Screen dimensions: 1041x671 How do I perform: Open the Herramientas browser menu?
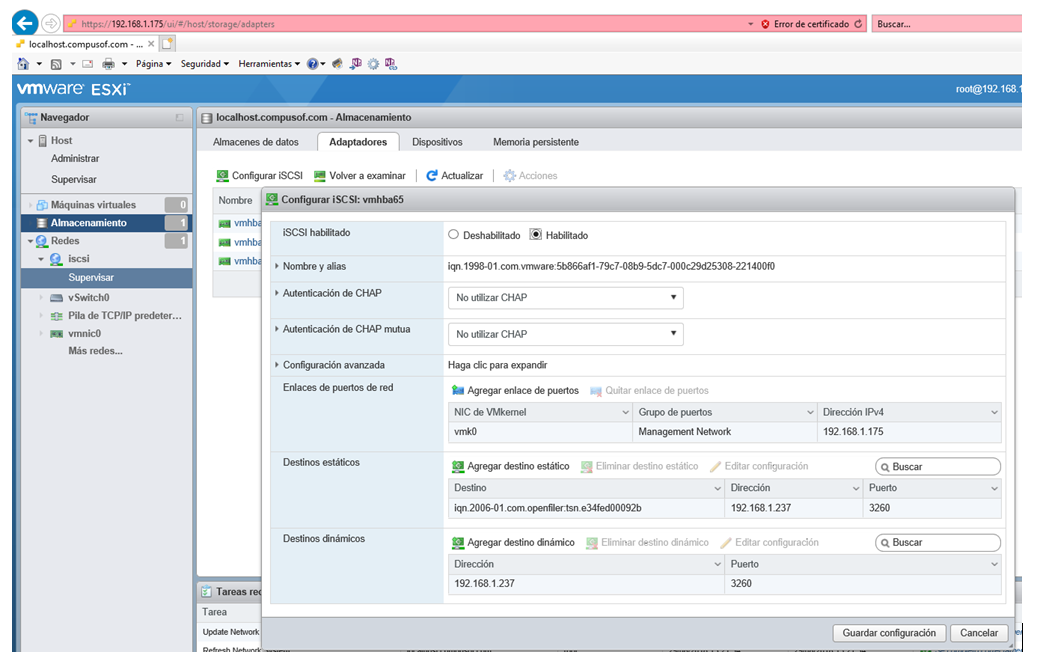coord(269,64)
